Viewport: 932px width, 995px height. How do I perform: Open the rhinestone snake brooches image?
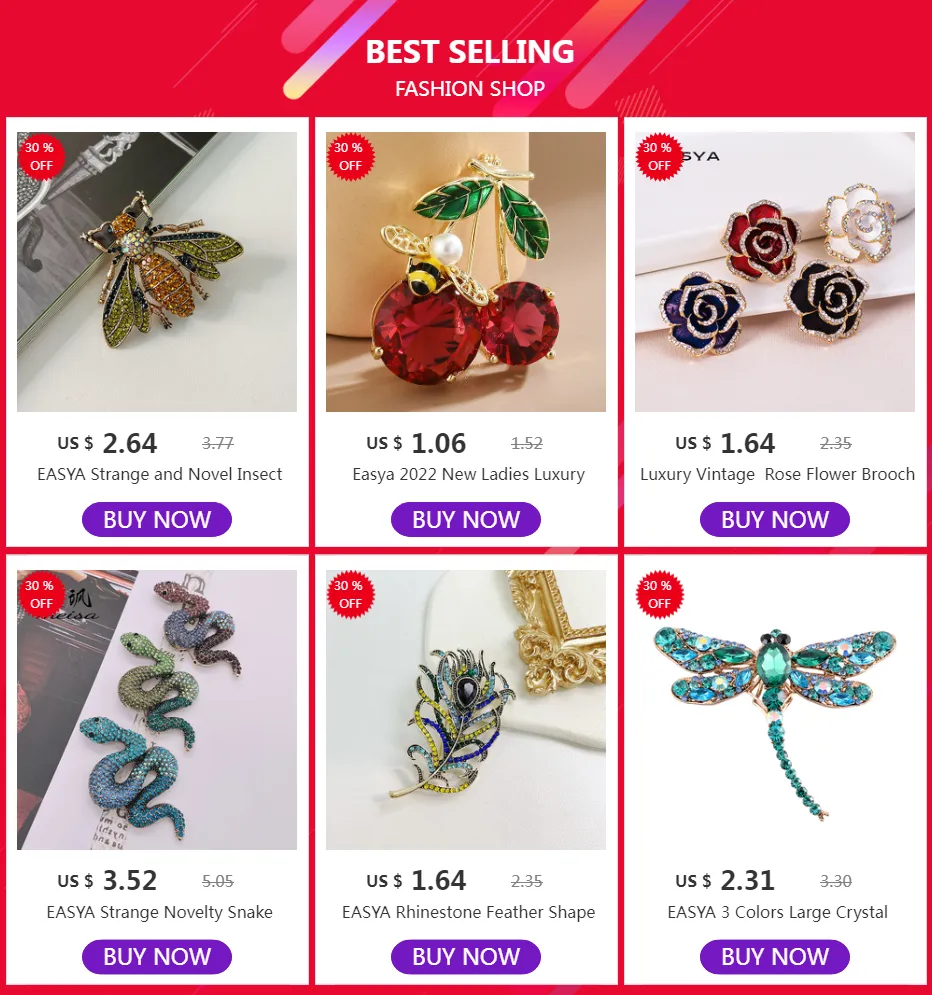157,709
